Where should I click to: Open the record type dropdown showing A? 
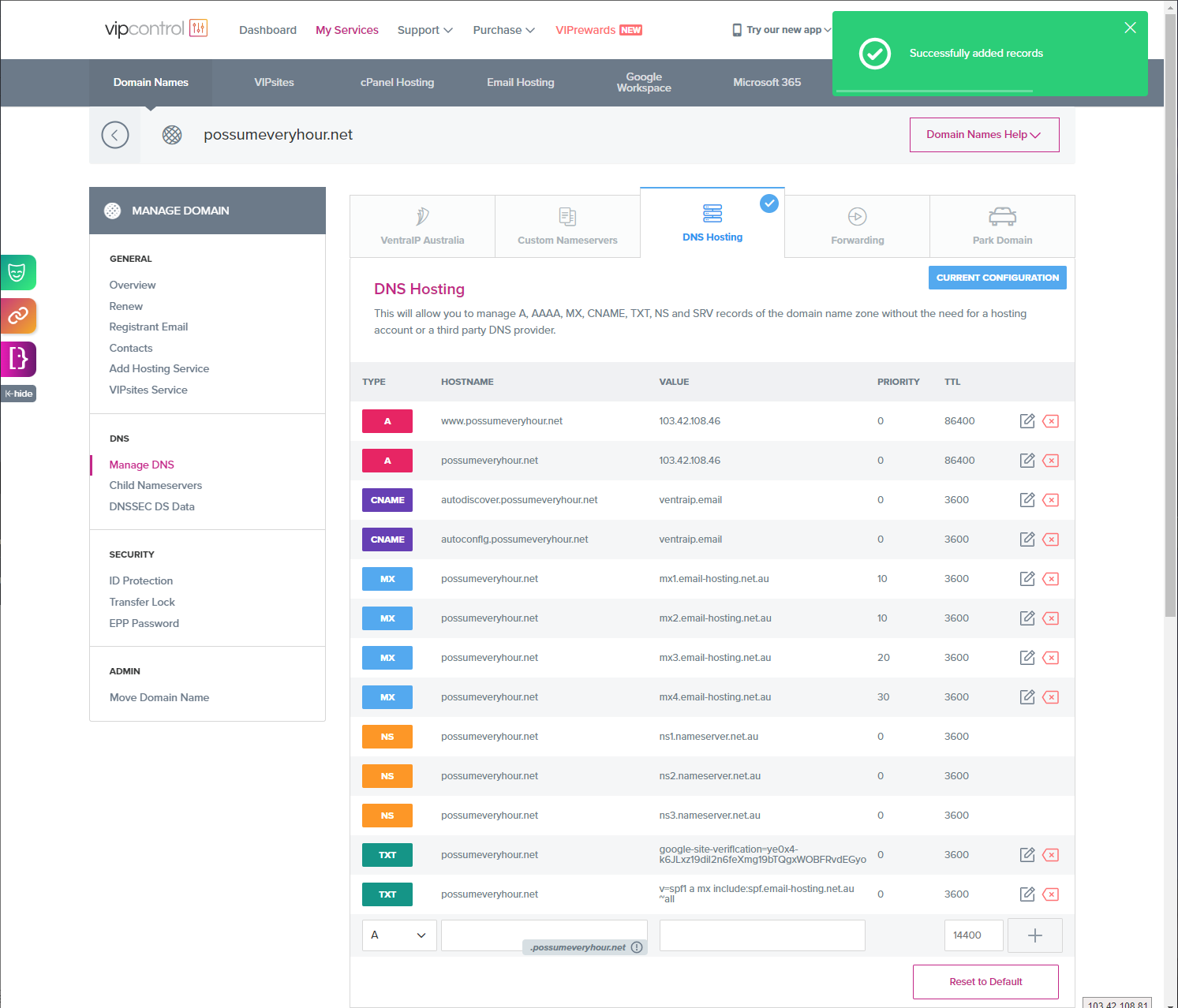[398, 935]
